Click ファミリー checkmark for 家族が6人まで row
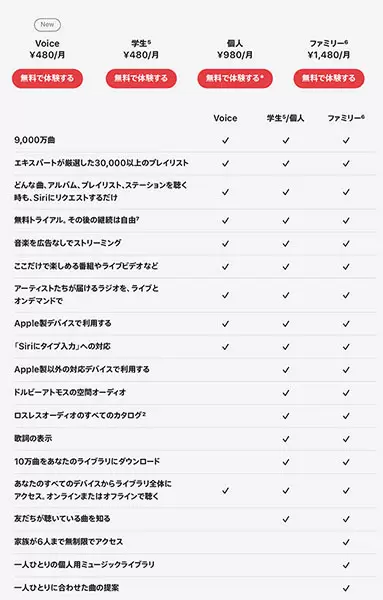383x600 pixels. [x=346, y=542]
